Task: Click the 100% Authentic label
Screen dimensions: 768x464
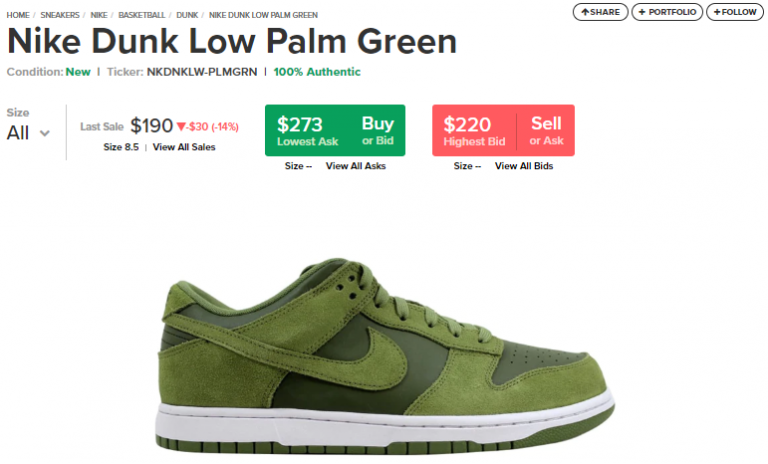Action: [x=317, y=72]
